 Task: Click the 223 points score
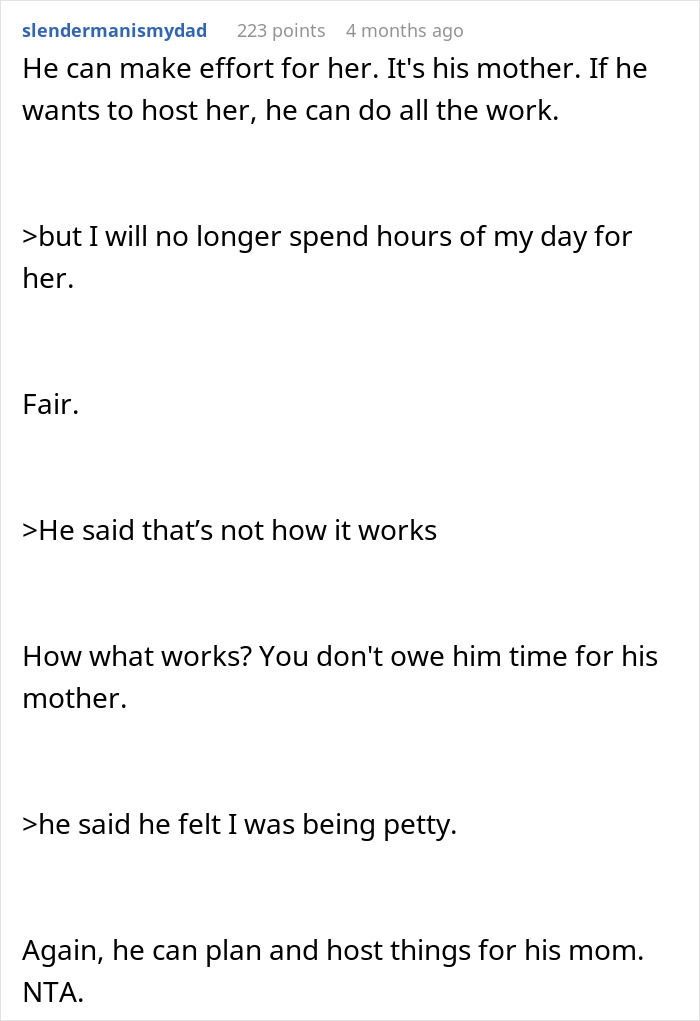(x=281, y=31)
